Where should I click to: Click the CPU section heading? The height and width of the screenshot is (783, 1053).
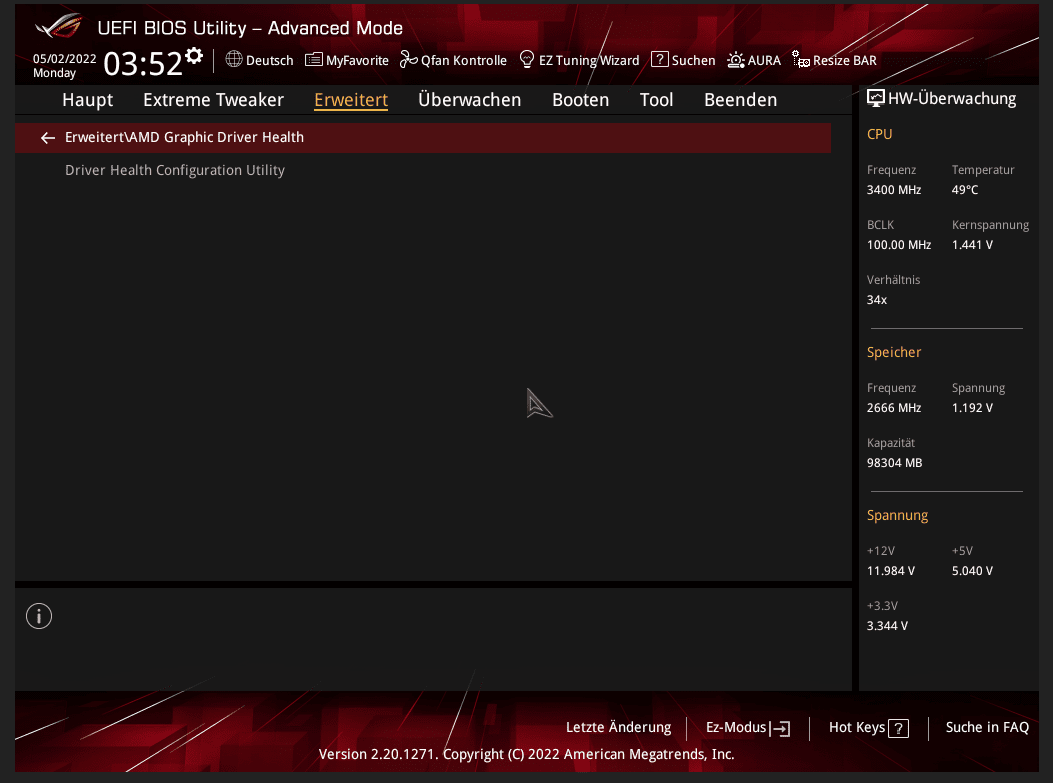pyautogui.click(x=880, y=134)
